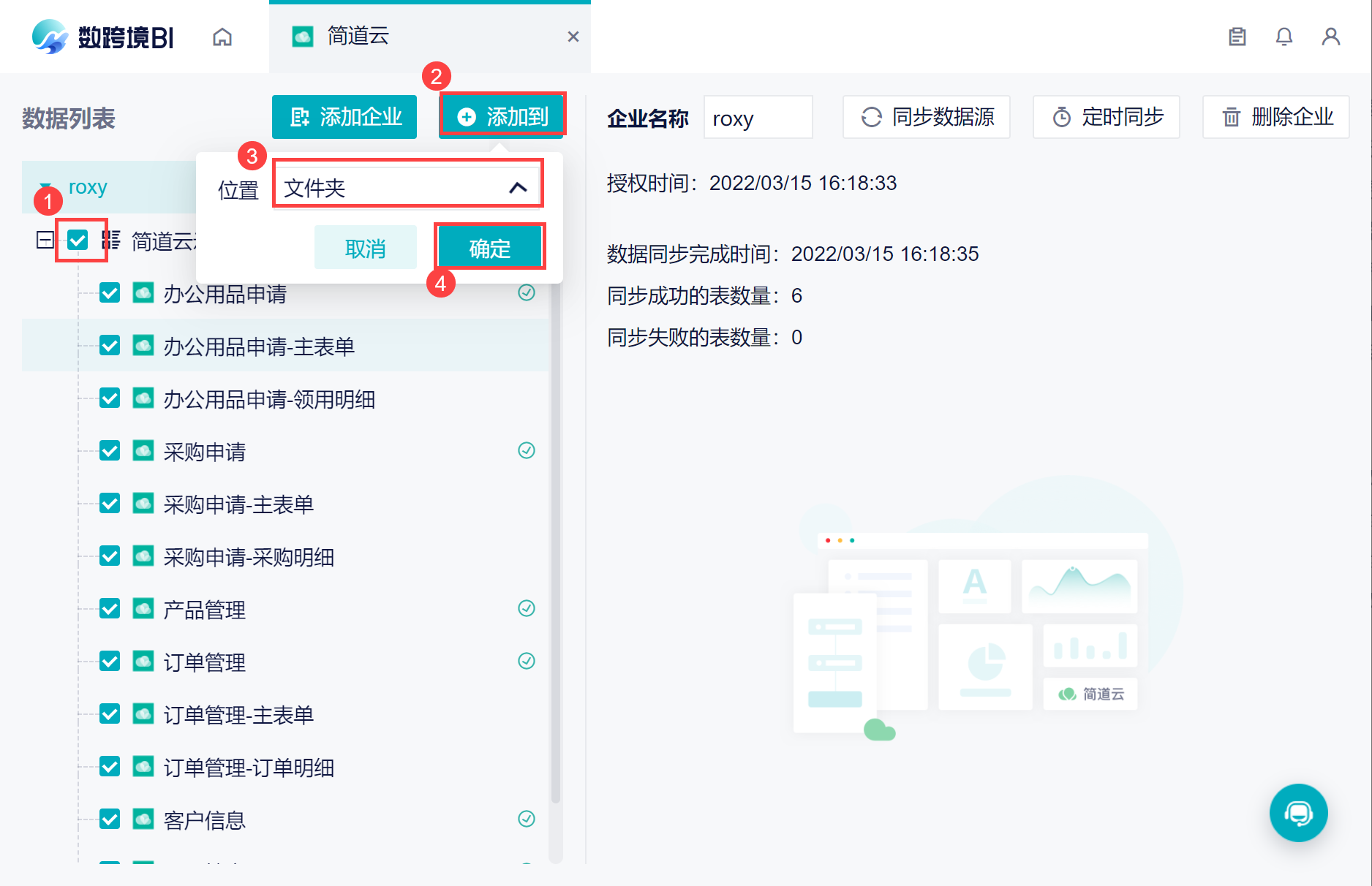Select the 订单管理 table row
Viewport: 1372px width, 886px height.
pyautogui.click(x=285, y=662)
